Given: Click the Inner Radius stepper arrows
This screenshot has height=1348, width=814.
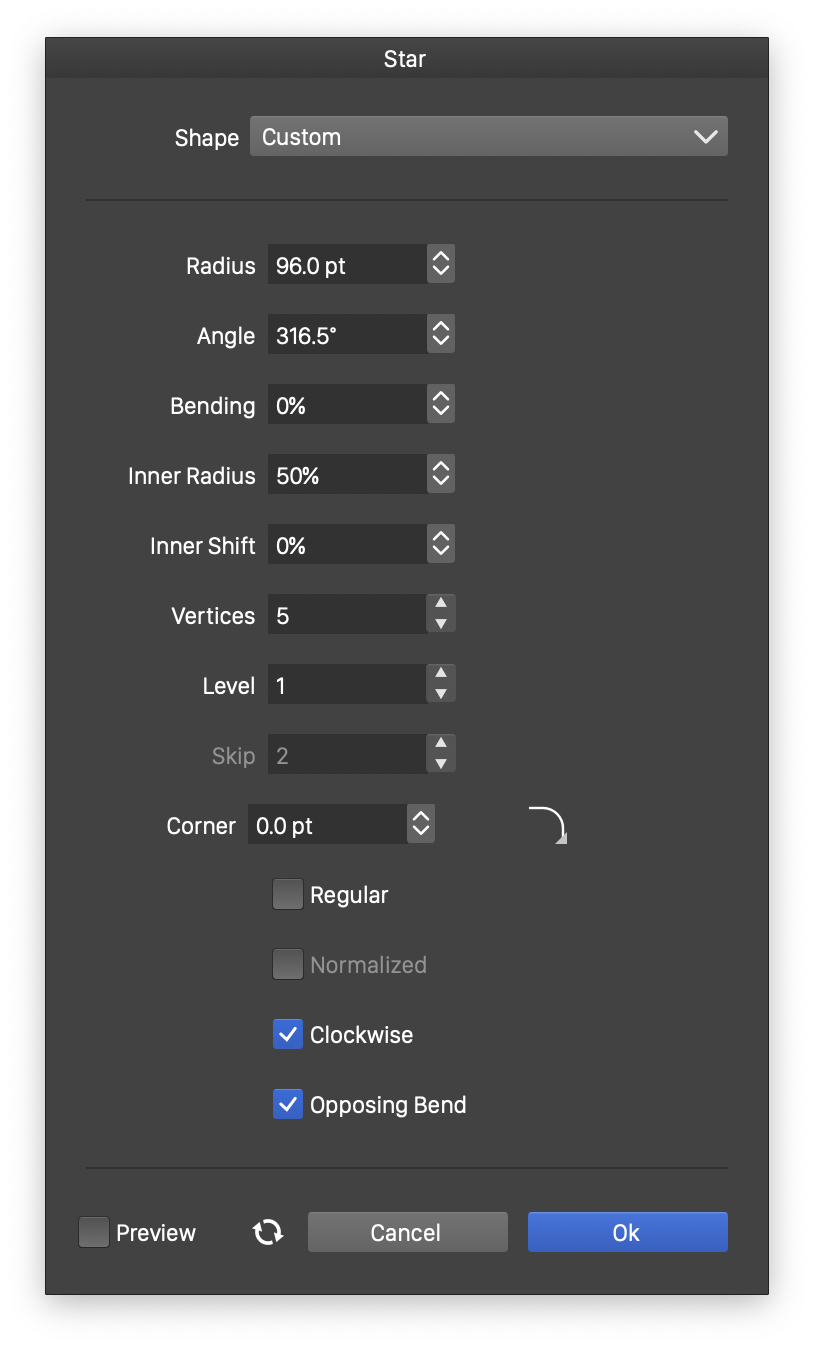Looking at the screenshot, I should (441, 475).
